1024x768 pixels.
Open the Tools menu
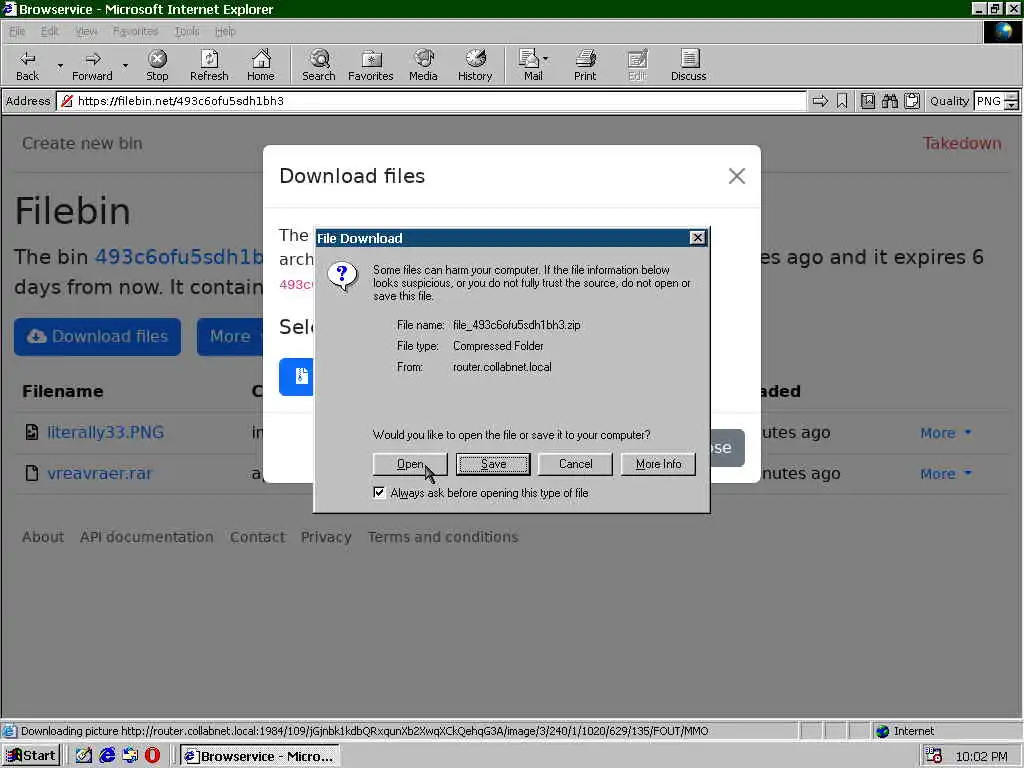click(187, 31)
